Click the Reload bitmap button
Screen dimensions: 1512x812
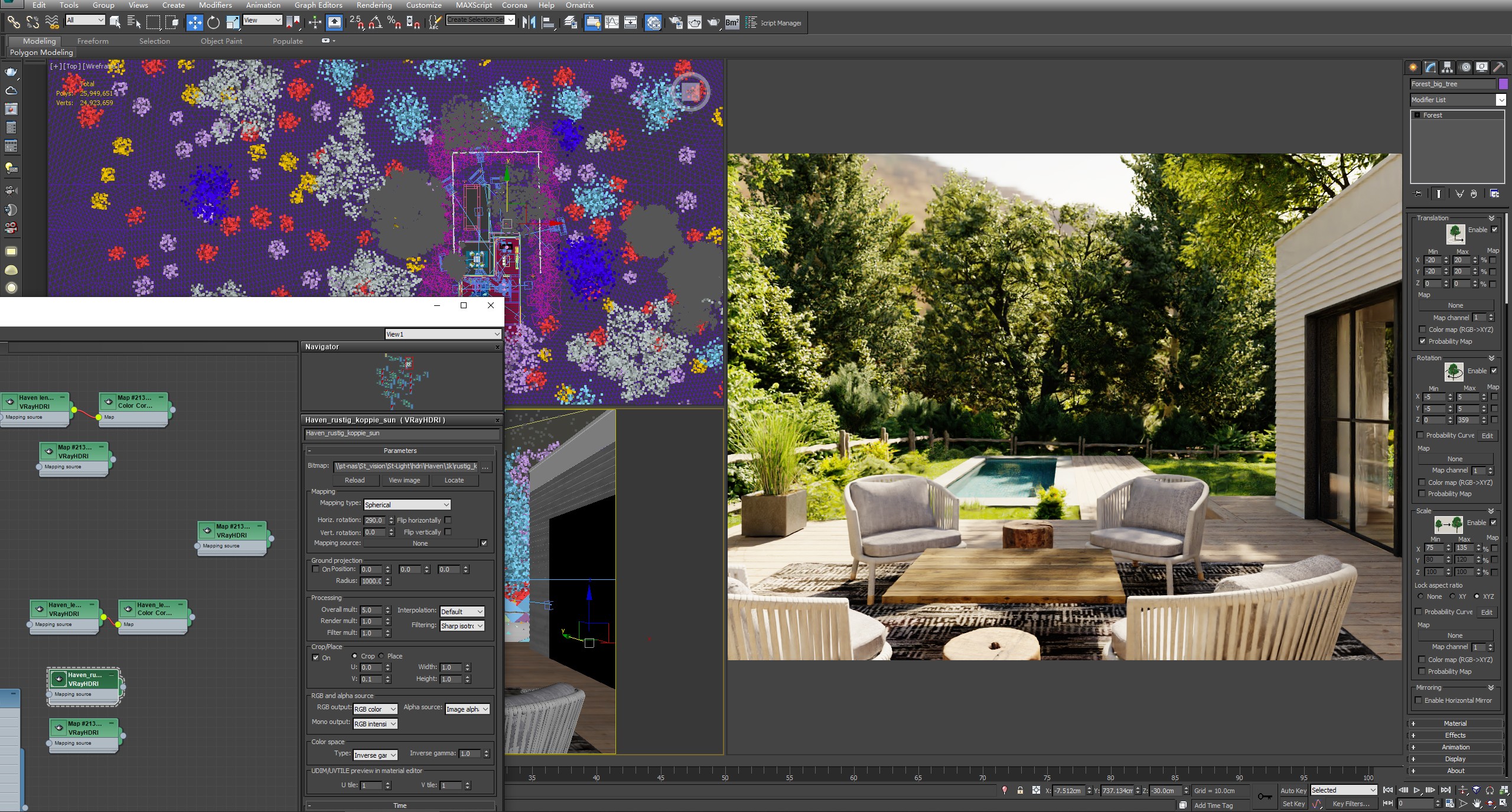coord(354,480)
